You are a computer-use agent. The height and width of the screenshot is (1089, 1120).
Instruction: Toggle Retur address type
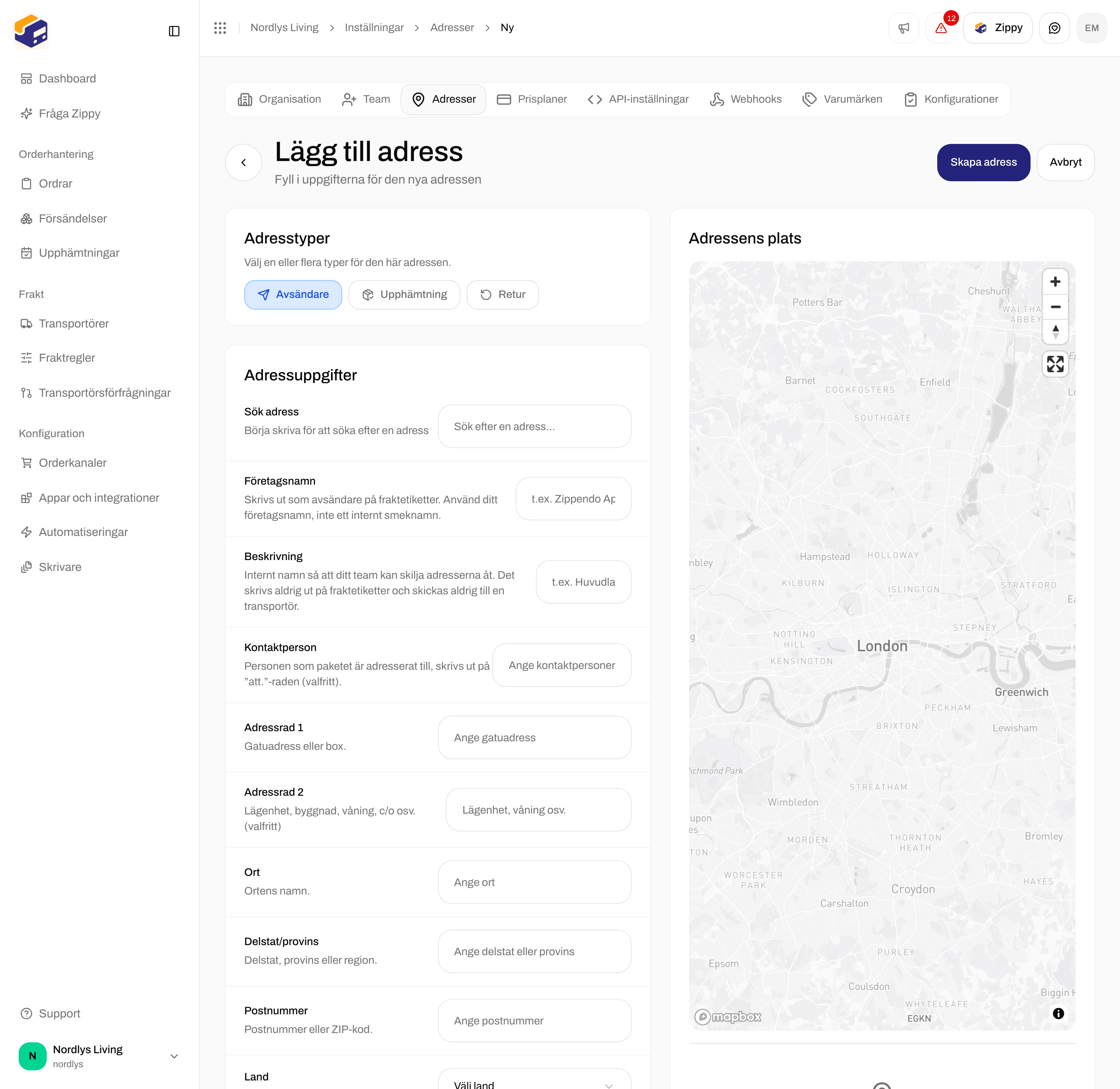[x=502, y=294]
